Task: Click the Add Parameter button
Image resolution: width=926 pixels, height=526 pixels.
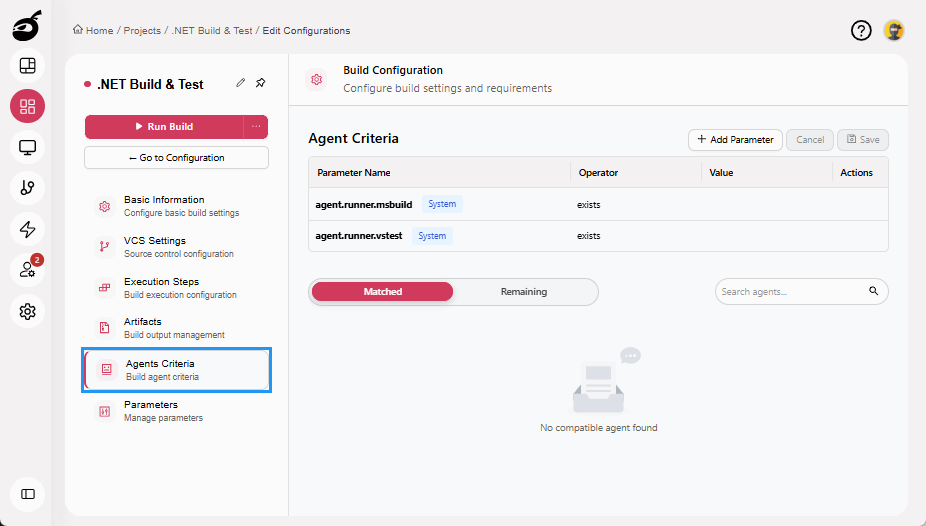Action: point(735,140)
